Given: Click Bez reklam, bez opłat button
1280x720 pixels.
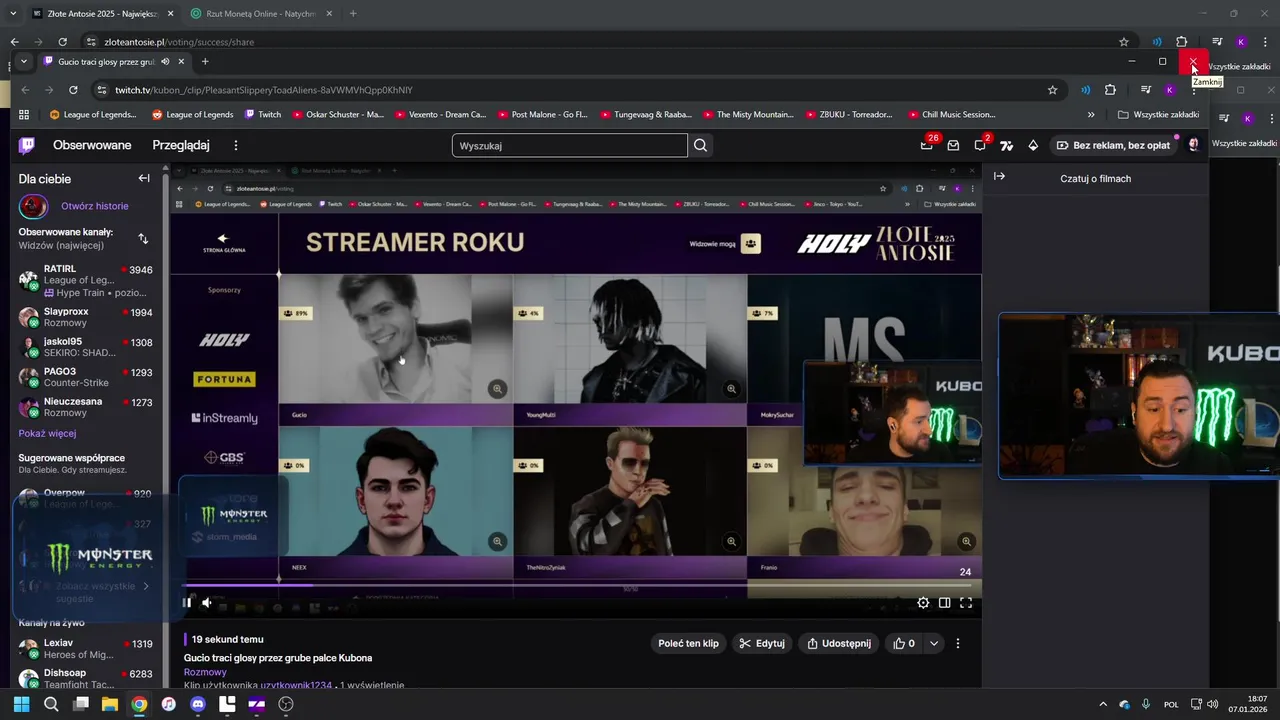Looking at the screenshot, I should point(1113,145).
